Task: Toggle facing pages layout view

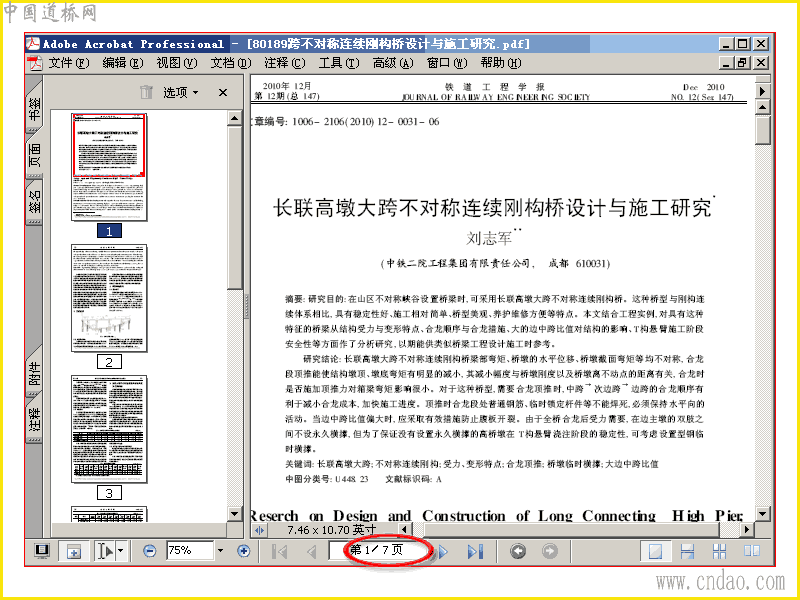Action: pos(752,551)
